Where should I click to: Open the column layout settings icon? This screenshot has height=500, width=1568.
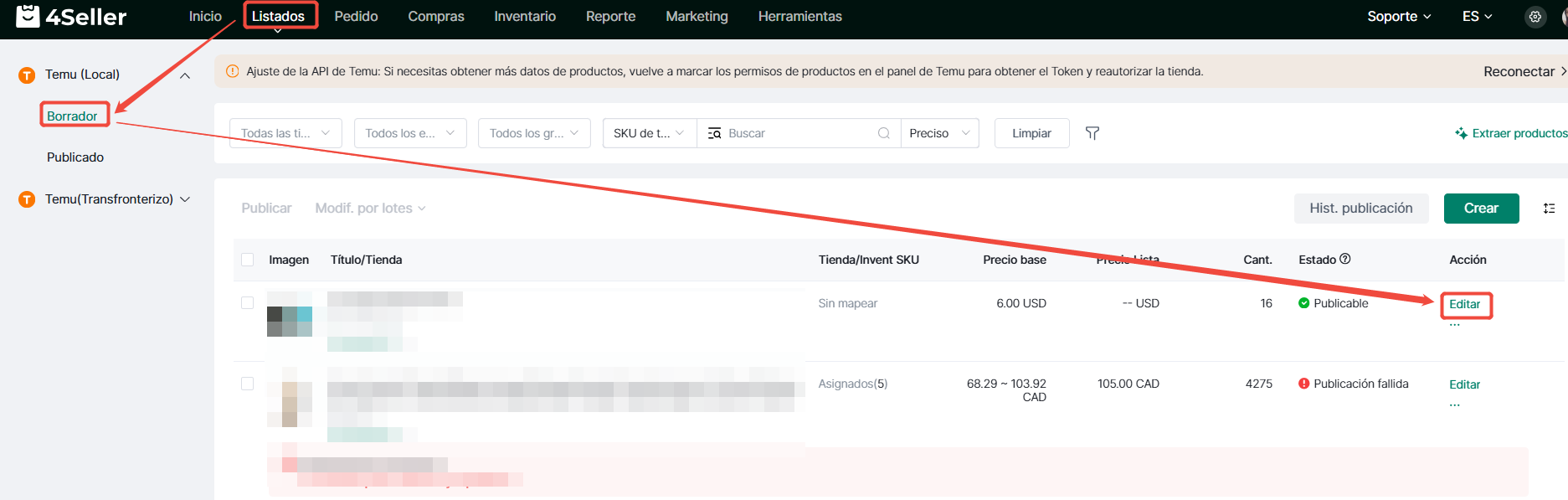(x=1550, y=209)
